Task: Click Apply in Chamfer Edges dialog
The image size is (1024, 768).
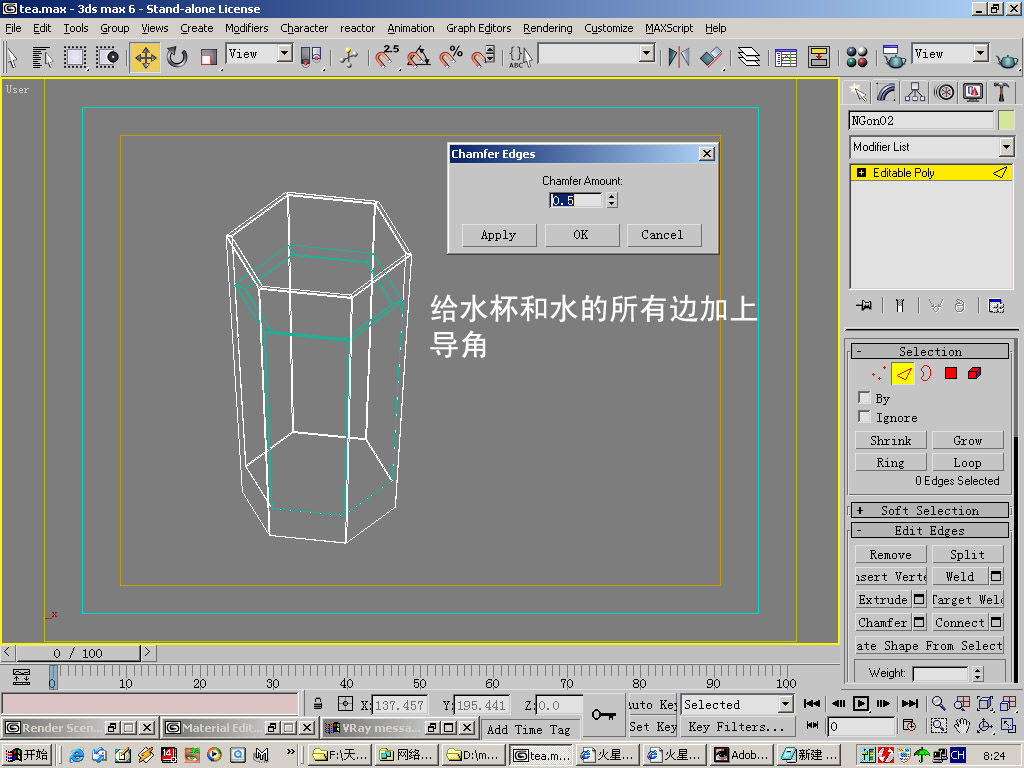Action: (499, 235)
